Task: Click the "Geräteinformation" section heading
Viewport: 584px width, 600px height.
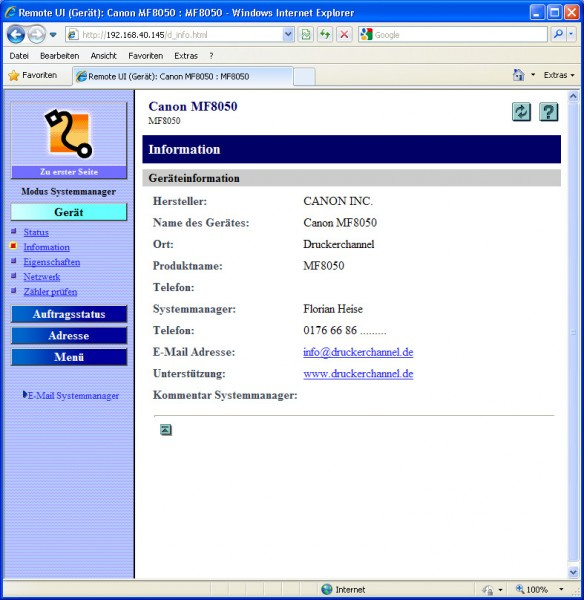Action: click(x=194, y=178)
